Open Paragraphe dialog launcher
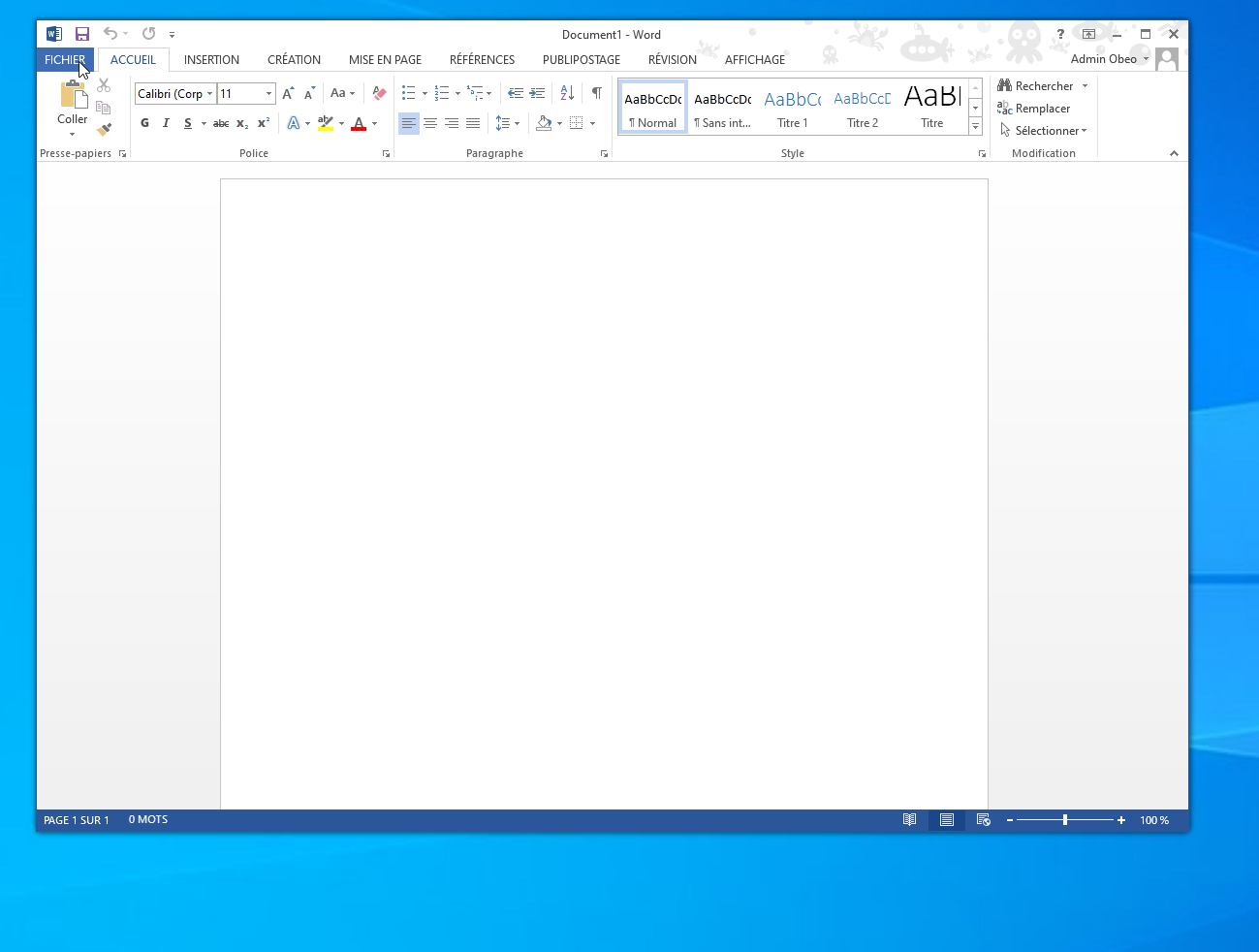The image size is (1259, 952). tap(604, 154)
